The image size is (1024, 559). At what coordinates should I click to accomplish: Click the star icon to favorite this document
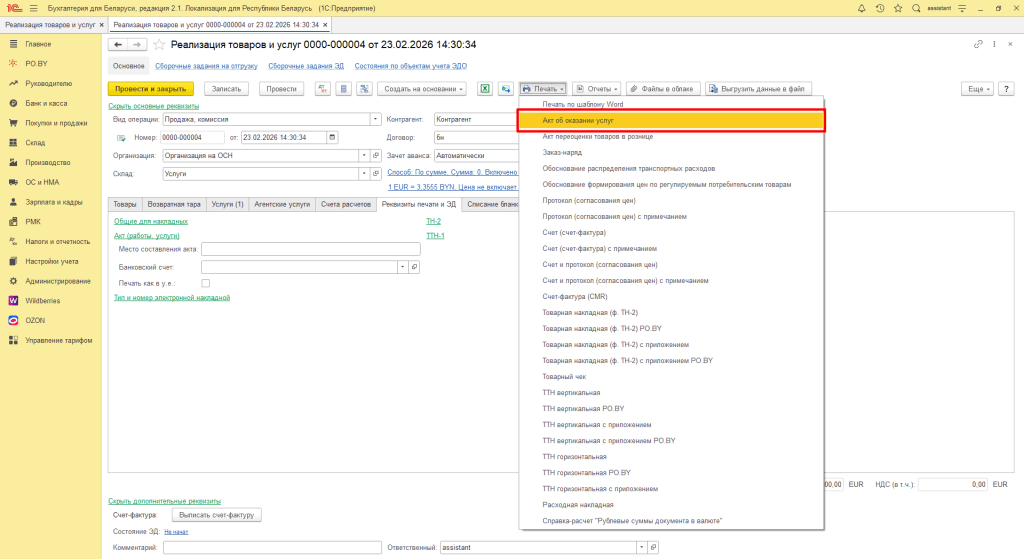pos(160,45)
